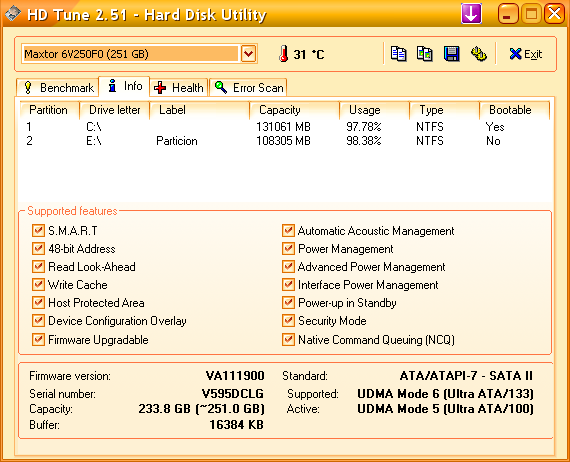Click the Usage column header
This screenshot has height=462, width=570.
374,110
